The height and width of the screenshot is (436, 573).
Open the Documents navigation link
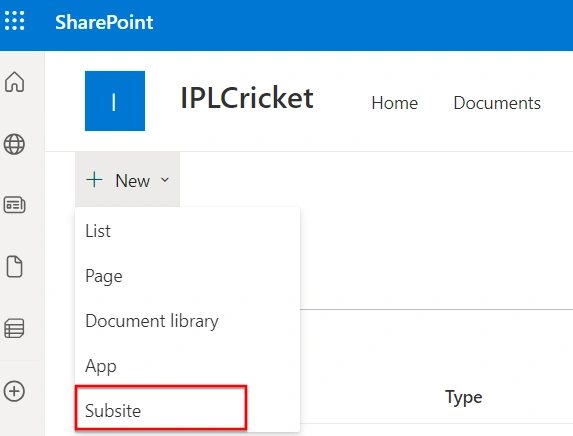(x=497, y=103)
